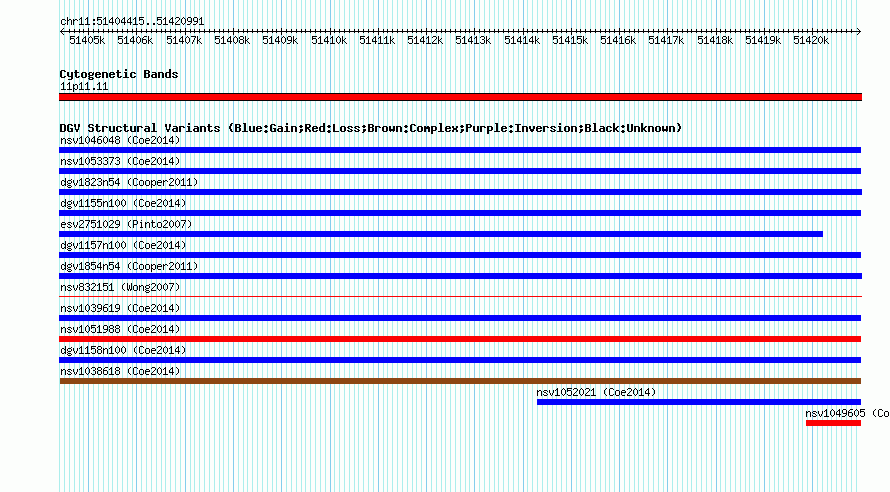
Task: Click the left arrow of the ruler
Action: tap(62, 32)
